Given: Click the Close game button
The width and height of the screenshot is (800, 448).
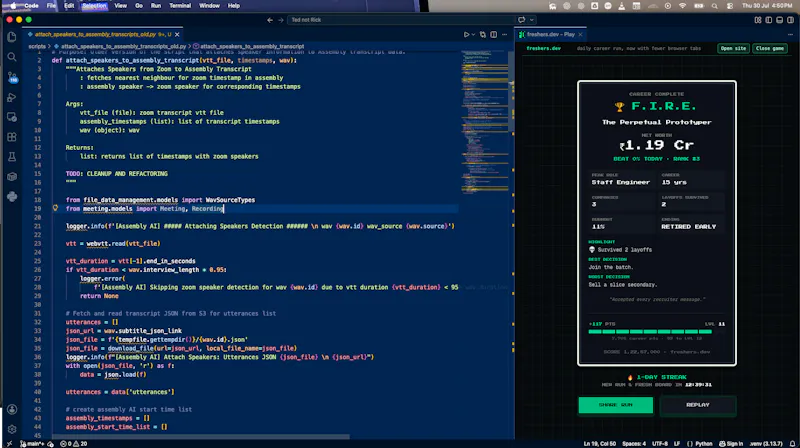Looking at the screenshot, I should coord(769,48).
